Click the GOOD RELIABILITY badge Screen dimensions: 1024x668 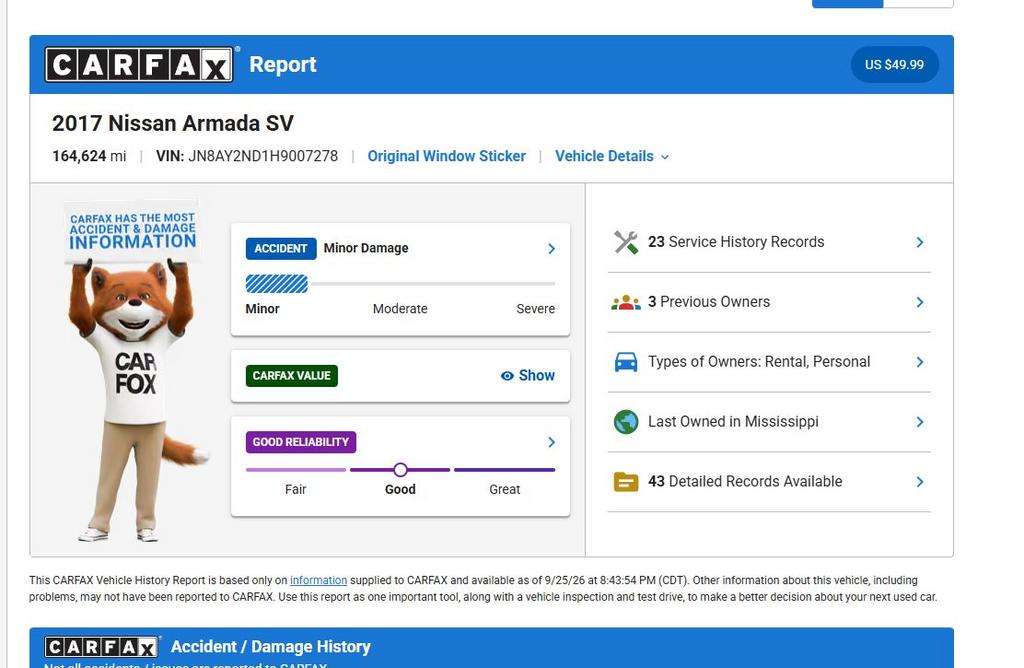coord(301,442)
